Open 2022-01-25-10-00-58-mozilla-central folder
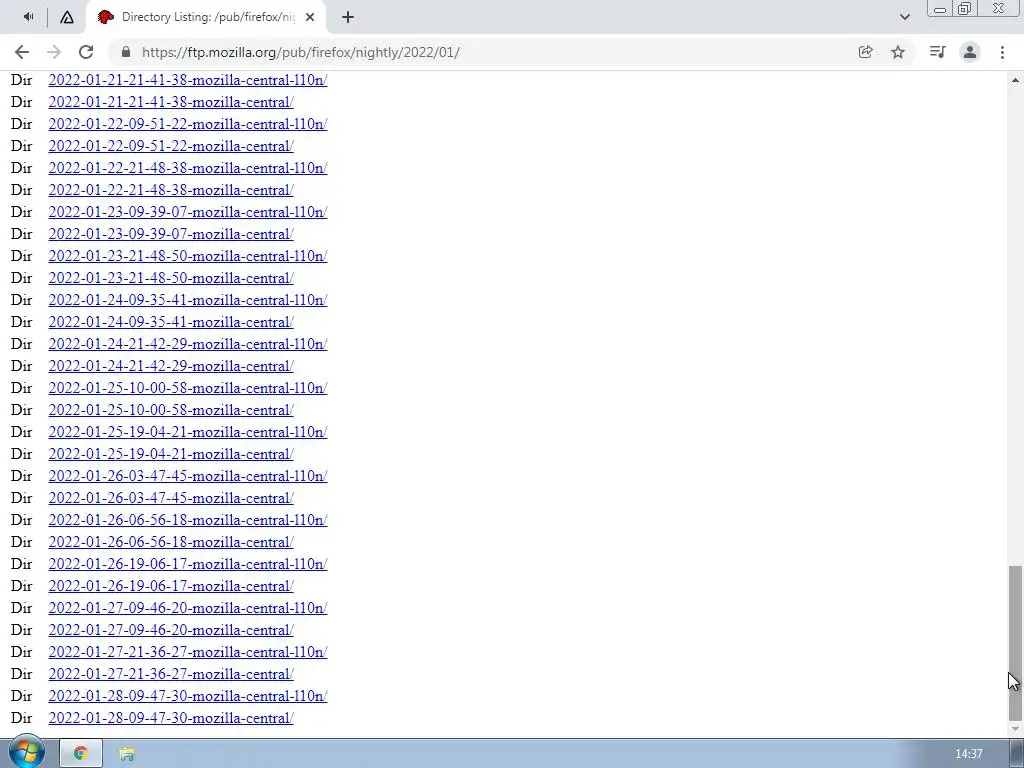The image size is (1024, 768). tap(171, 410)
